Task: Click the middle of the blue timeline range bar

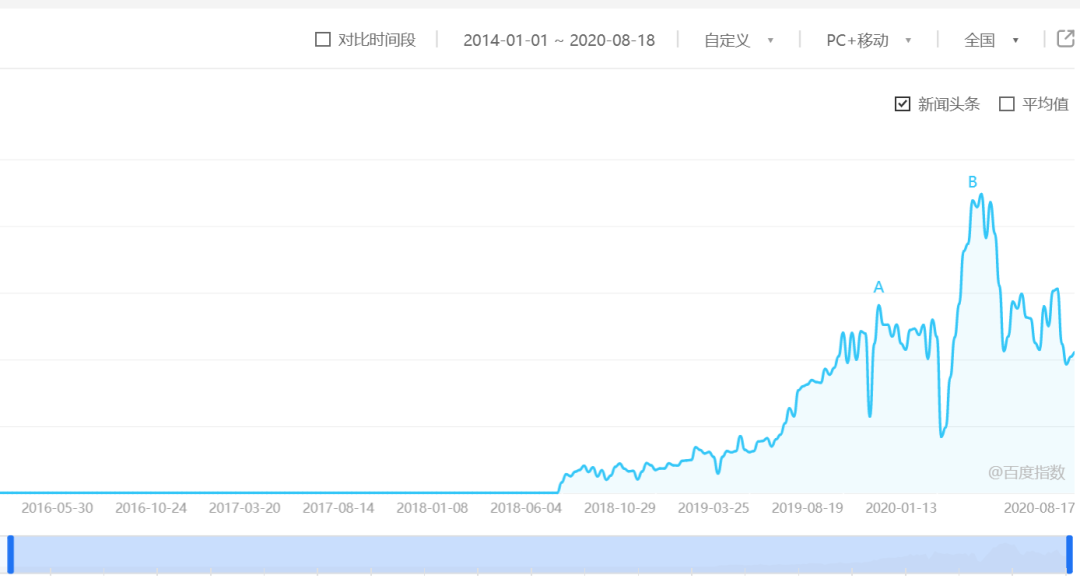Action: [540, 554]
